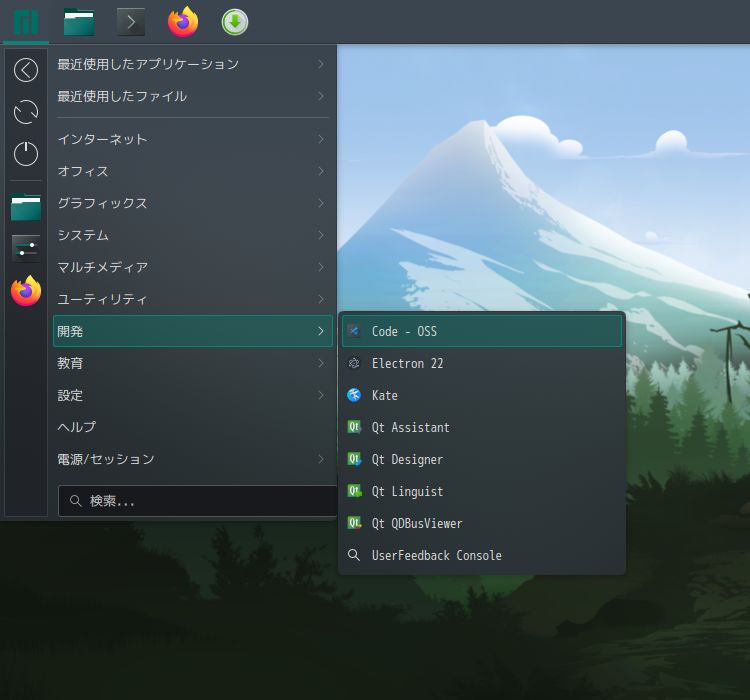Expand the ユーティリティ submenu arrow

click(321, 299)
